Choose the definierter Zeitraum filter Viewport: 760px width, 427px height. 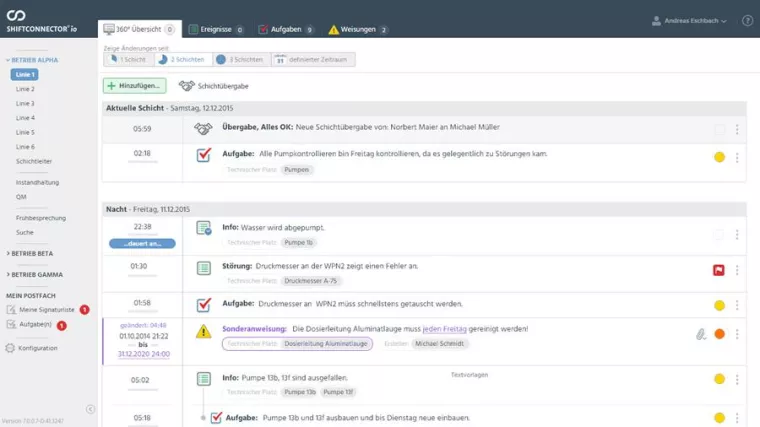pos(313,60)
